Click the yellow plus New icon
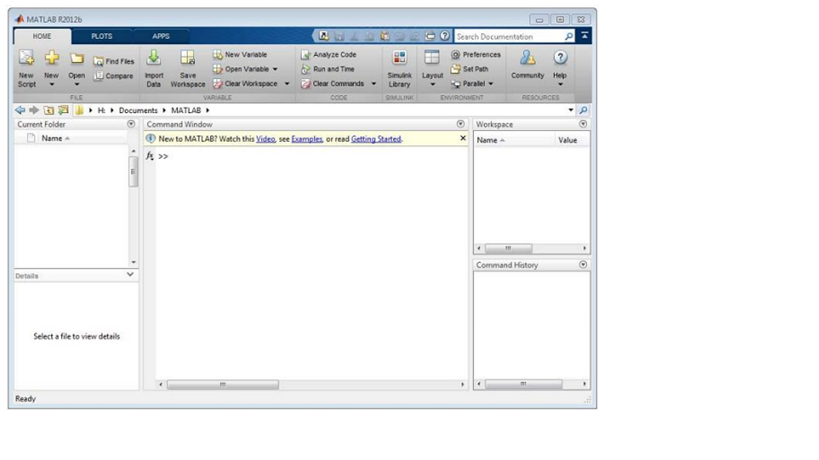Screen dimensions: 819x460 click(51, 58)
